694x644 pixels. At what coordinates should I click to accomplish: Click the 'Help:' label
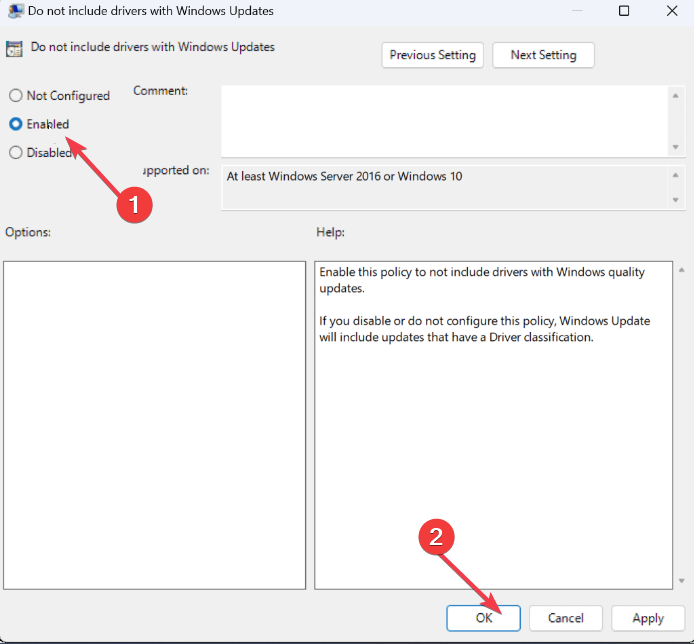(330, 232)
